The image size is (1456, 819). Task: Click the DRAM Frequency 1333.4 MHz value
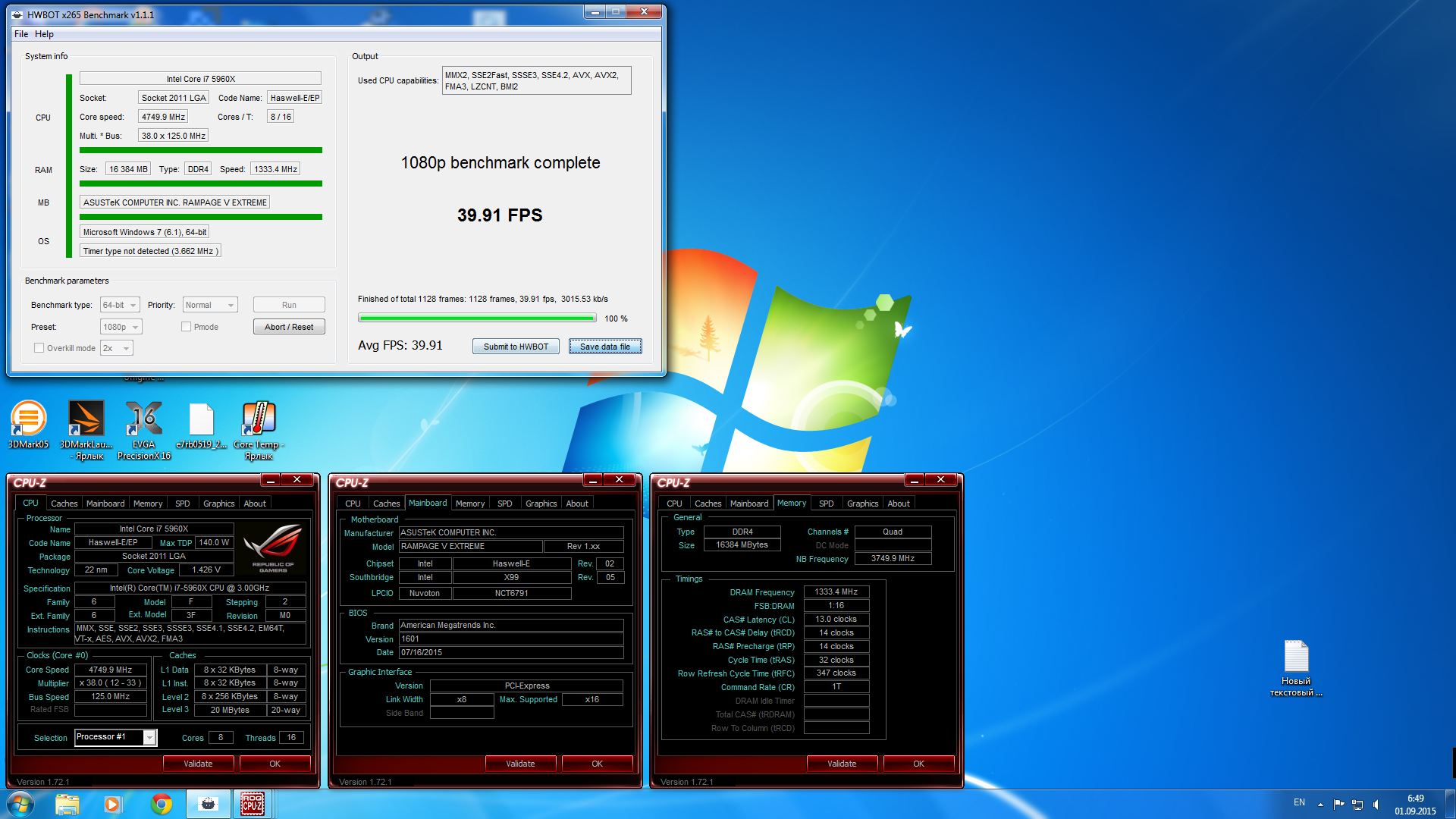(x=836, y=591)
